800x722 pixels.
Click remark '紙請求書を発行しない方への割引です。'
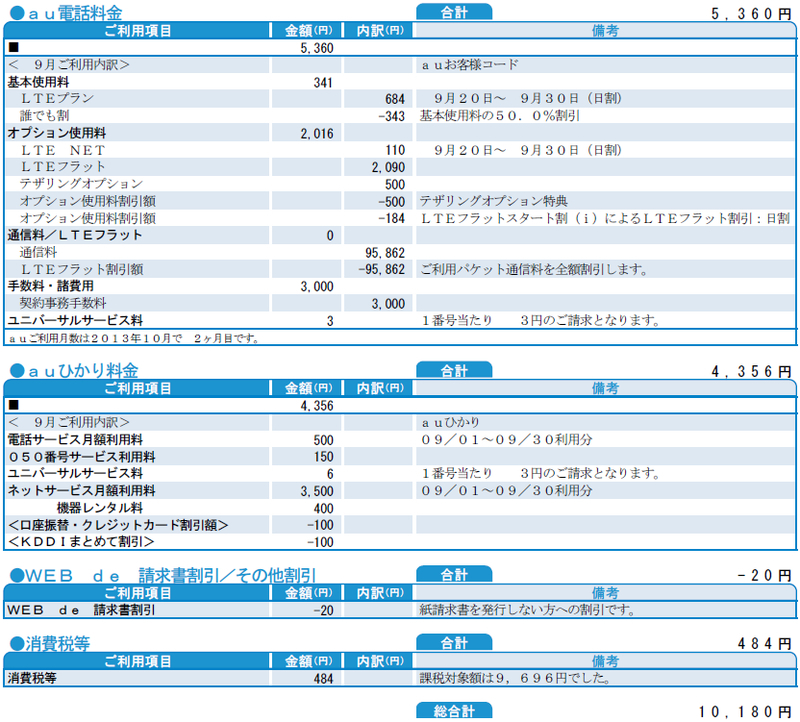point(528,610)
